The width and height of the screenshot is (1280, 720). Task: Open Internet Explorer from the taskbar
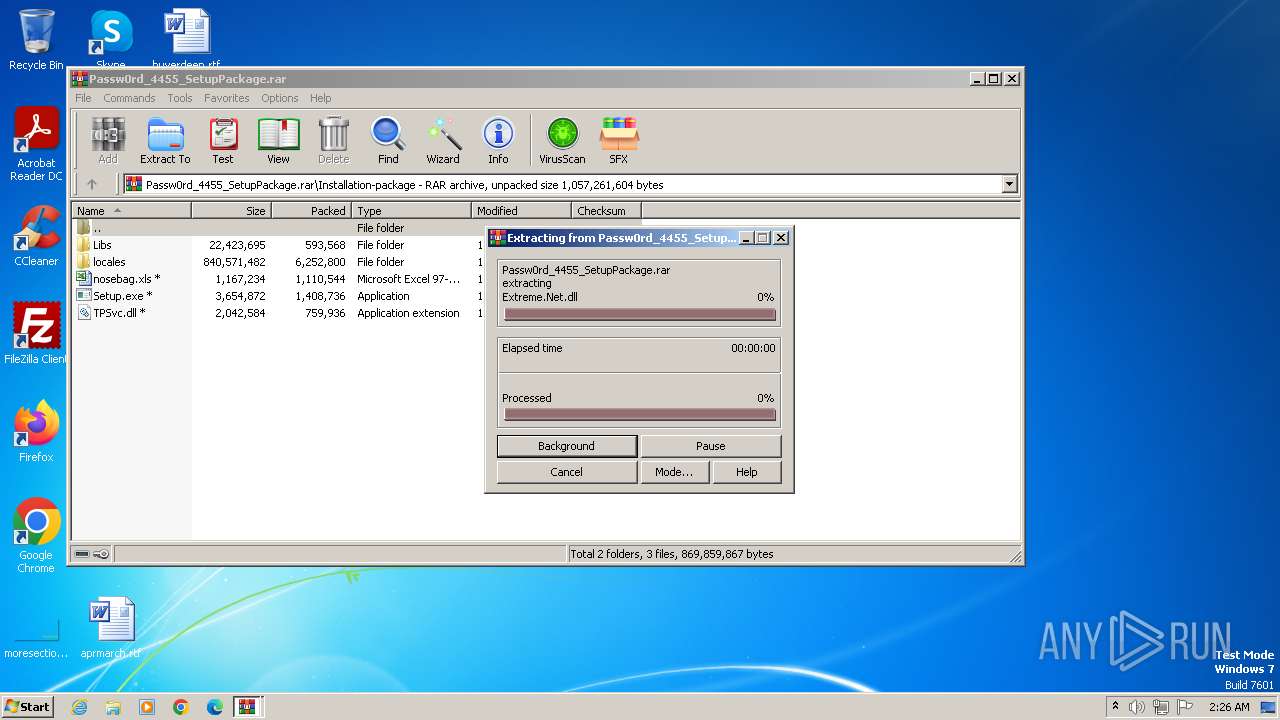click(x=79, y=707)
